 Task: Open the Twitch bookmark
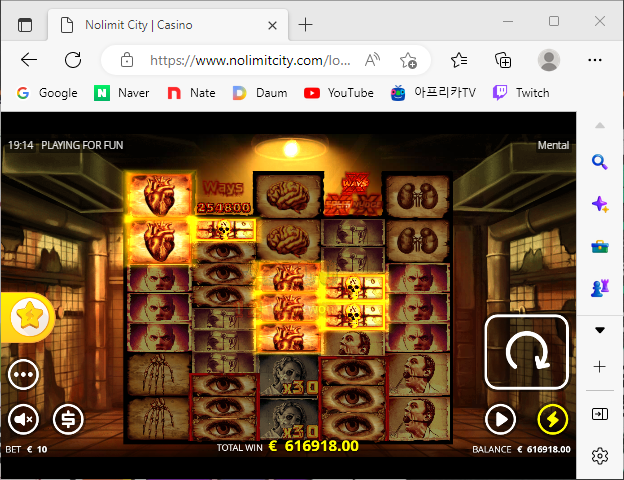click(x=521, y=93)
